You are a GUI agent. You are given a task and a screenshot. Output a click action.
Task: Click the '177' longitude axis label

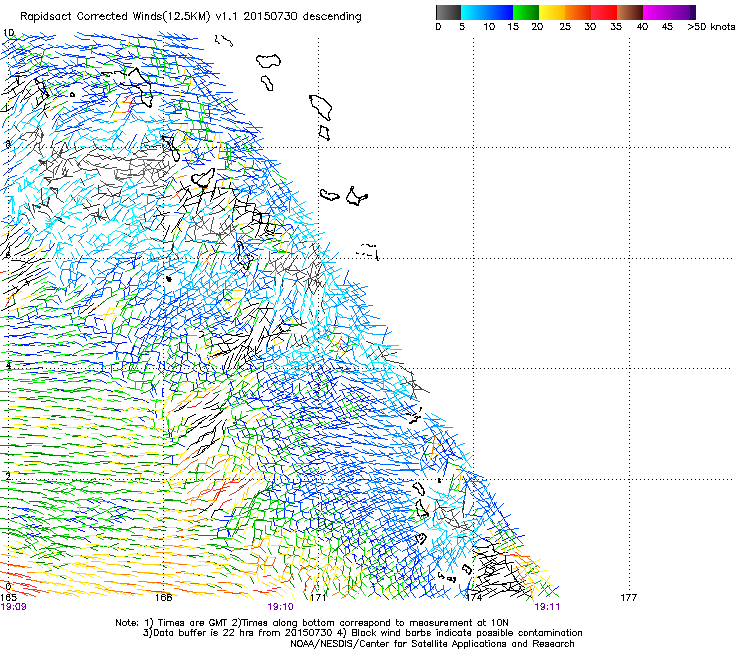[x=629, y=598]
